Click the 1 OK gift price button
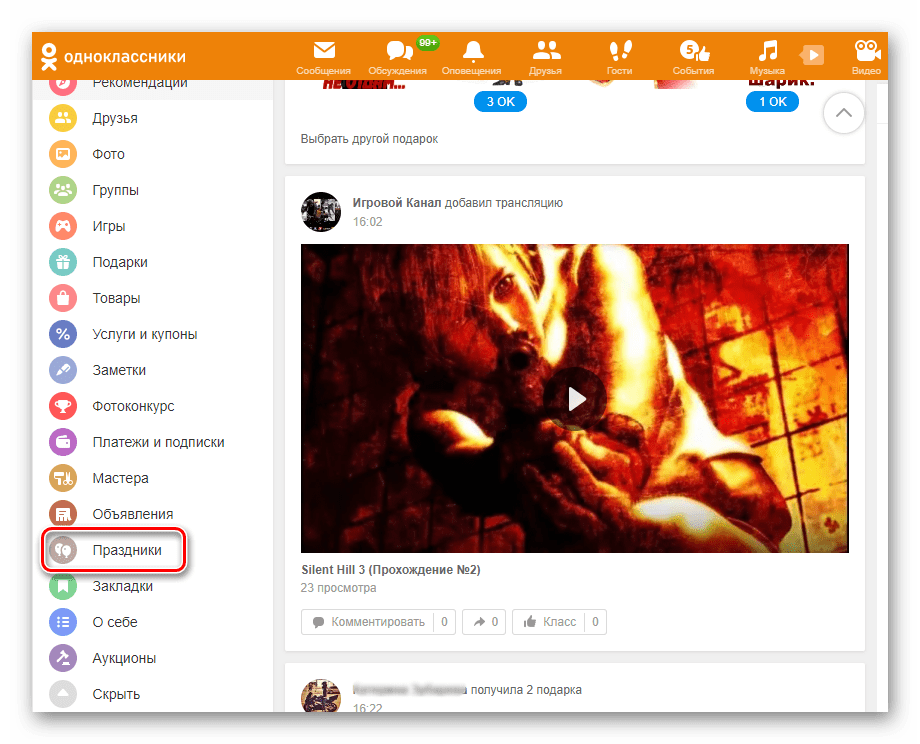Image resolution: width=920 pixels, height=744 pixels. coord(772,102)
